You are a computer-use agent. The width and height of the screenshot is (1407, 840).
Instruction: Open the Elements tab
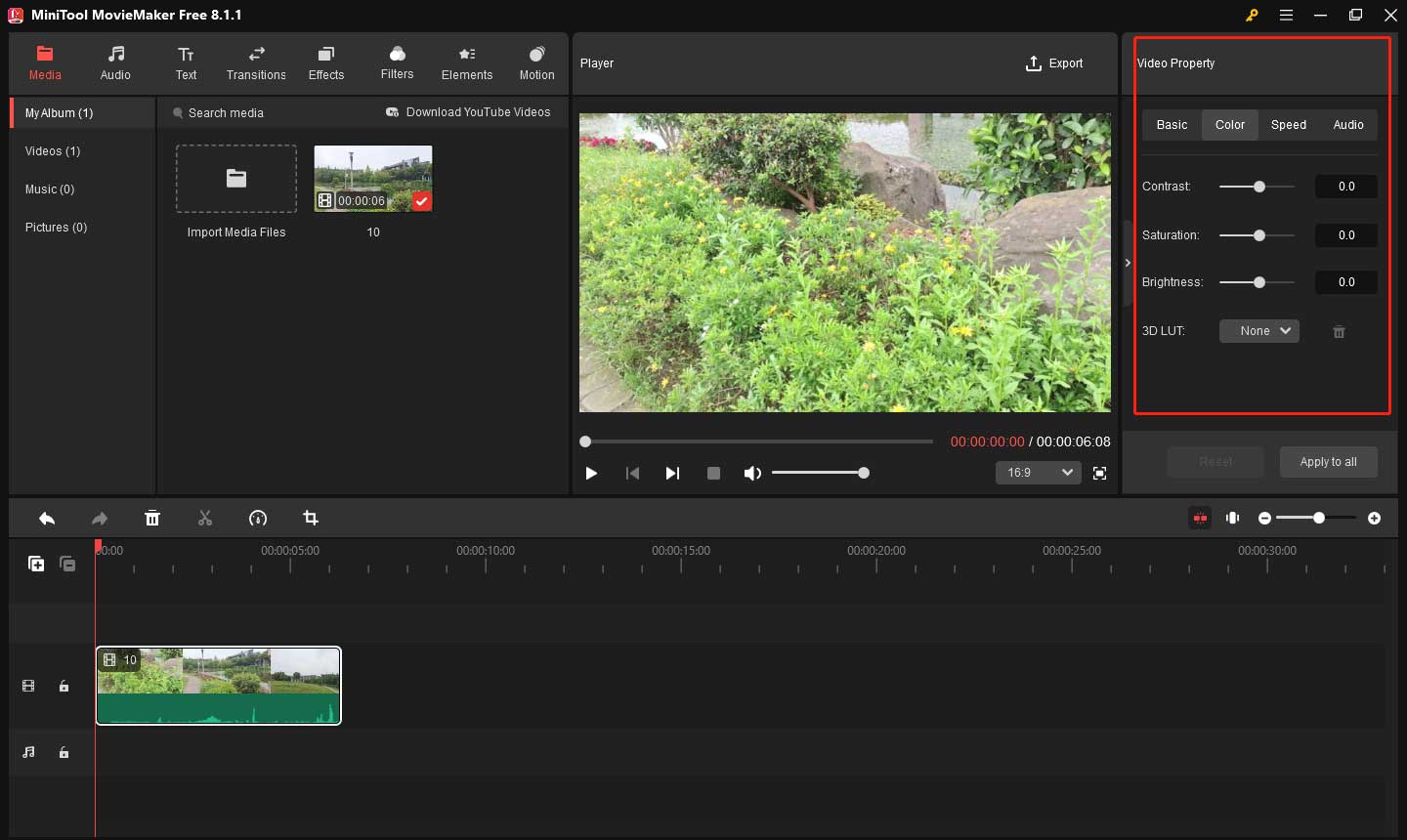(x=467, y=63)
